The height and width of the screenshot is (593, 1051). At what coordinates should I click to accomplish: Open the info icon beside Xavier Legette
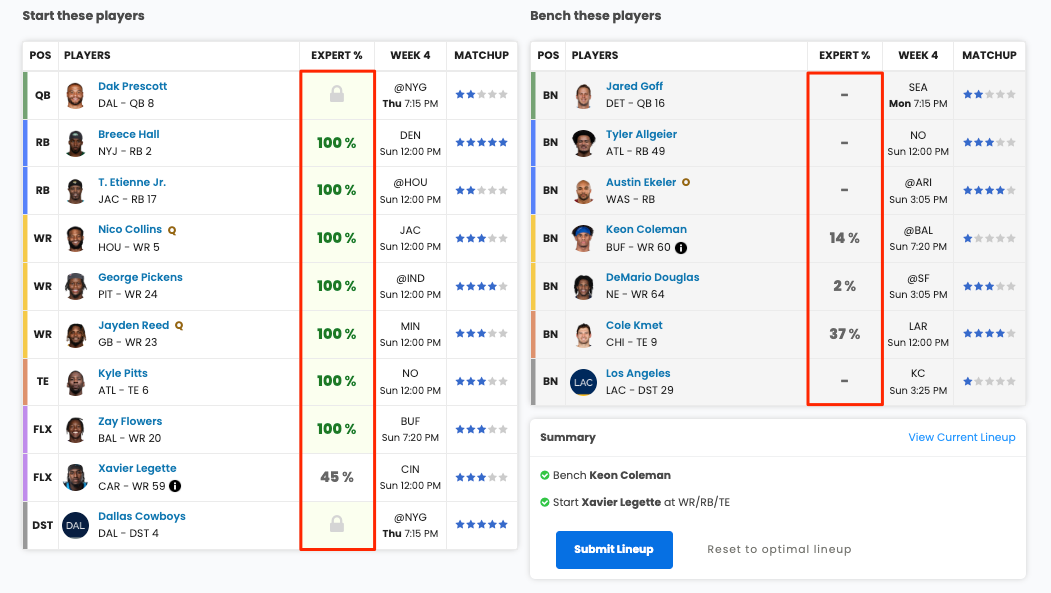pos(175,486)
